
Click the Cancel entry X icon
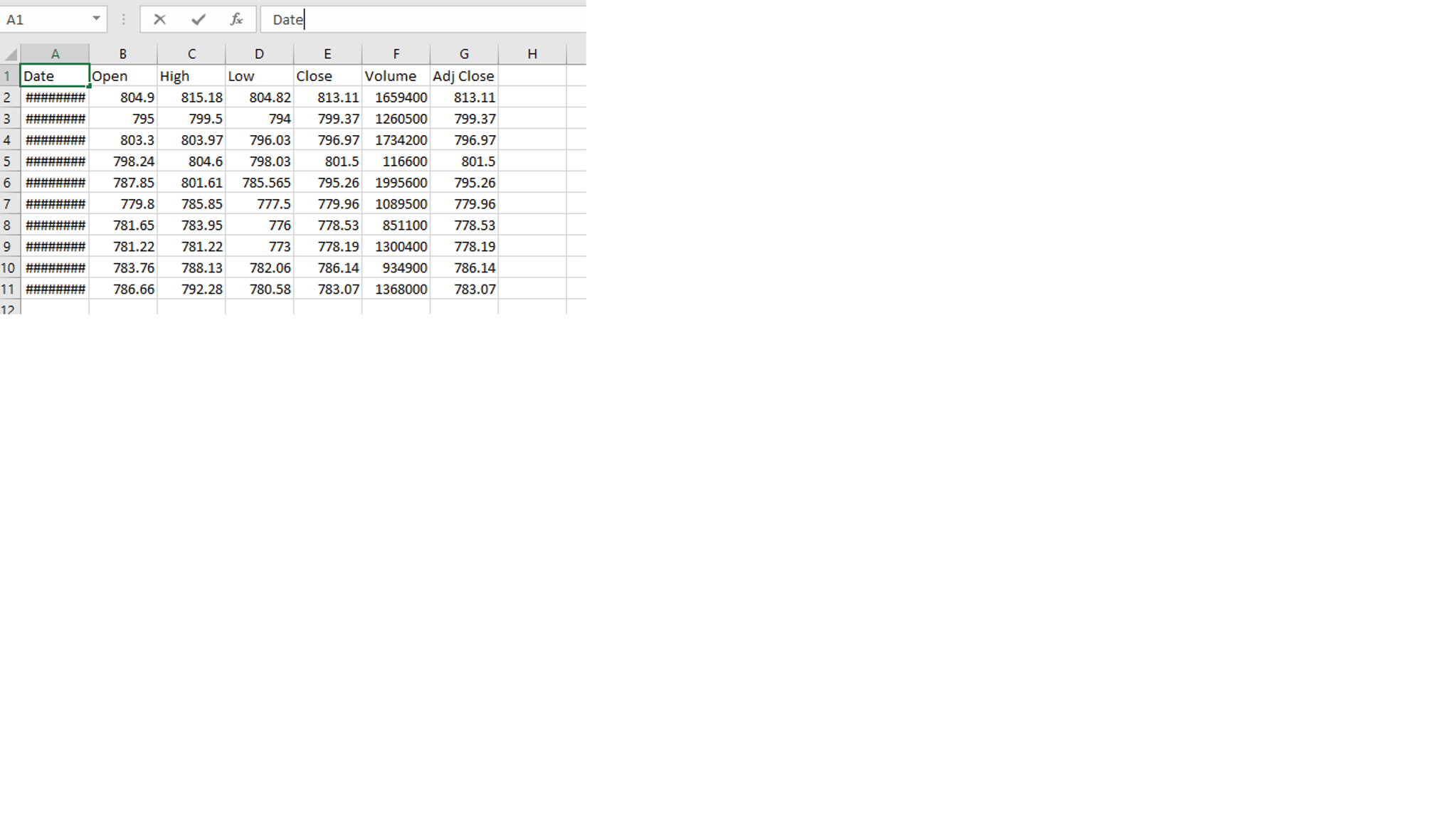click(159, 20)
